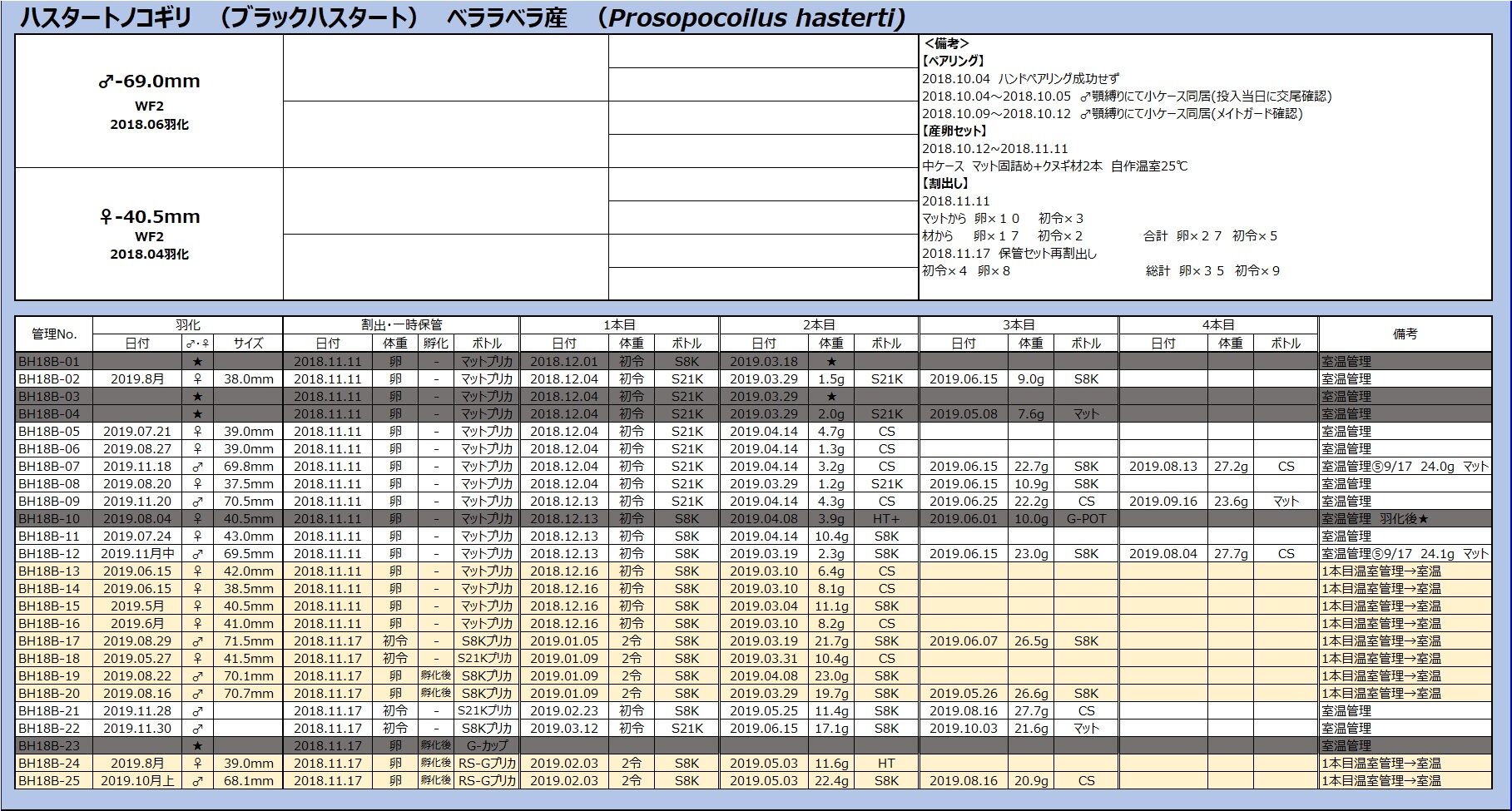1512x811 pixels.
Task: Select the 23.6g weight cell
Action: pos(1231,501)
